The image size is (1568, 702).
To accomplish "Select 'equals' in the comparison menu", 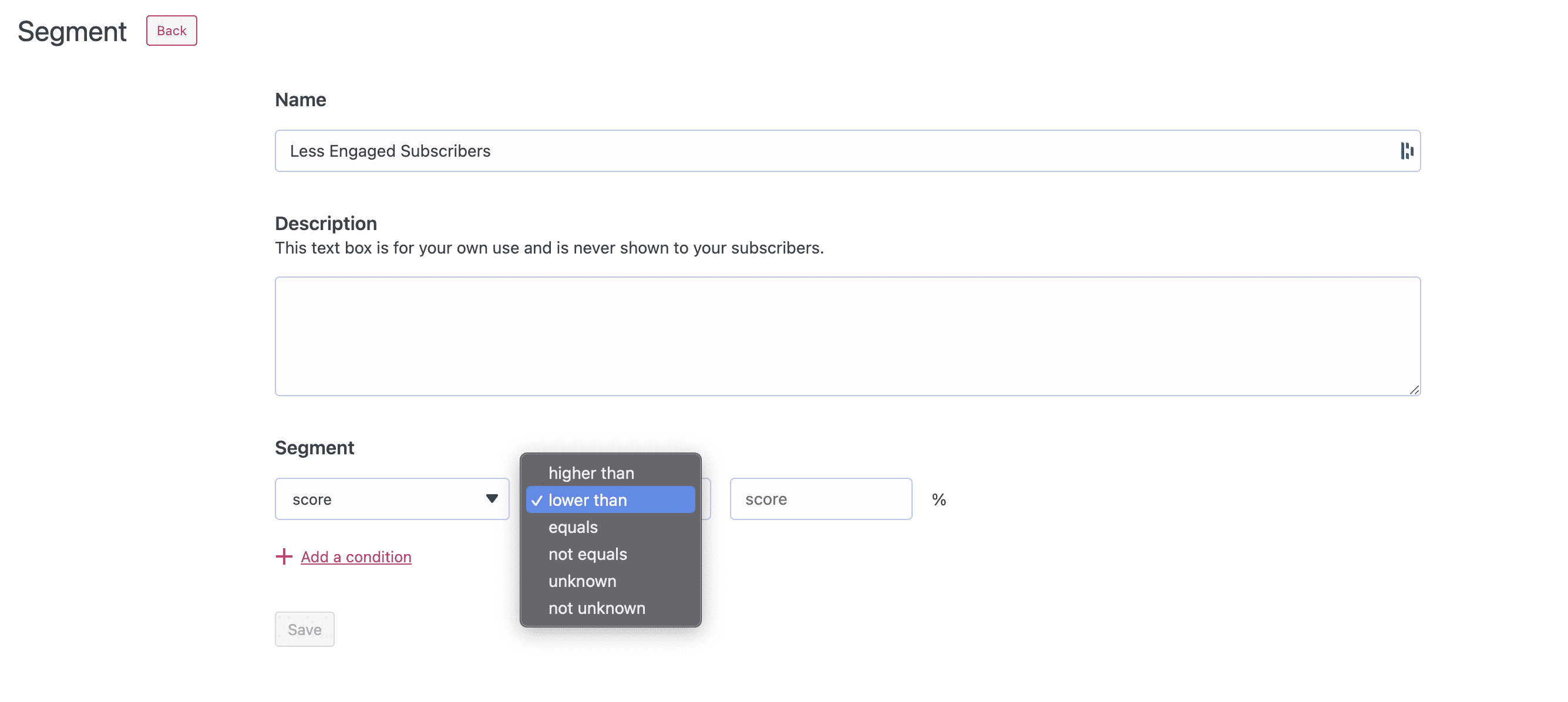I will point(572,527).
